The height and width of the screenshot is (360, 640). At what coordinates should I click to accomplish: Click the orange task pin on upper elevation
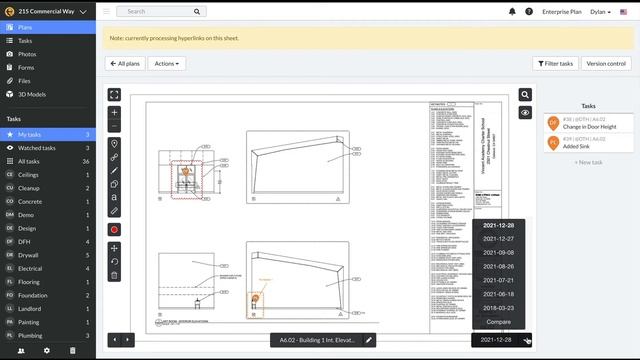click(186, 171)
